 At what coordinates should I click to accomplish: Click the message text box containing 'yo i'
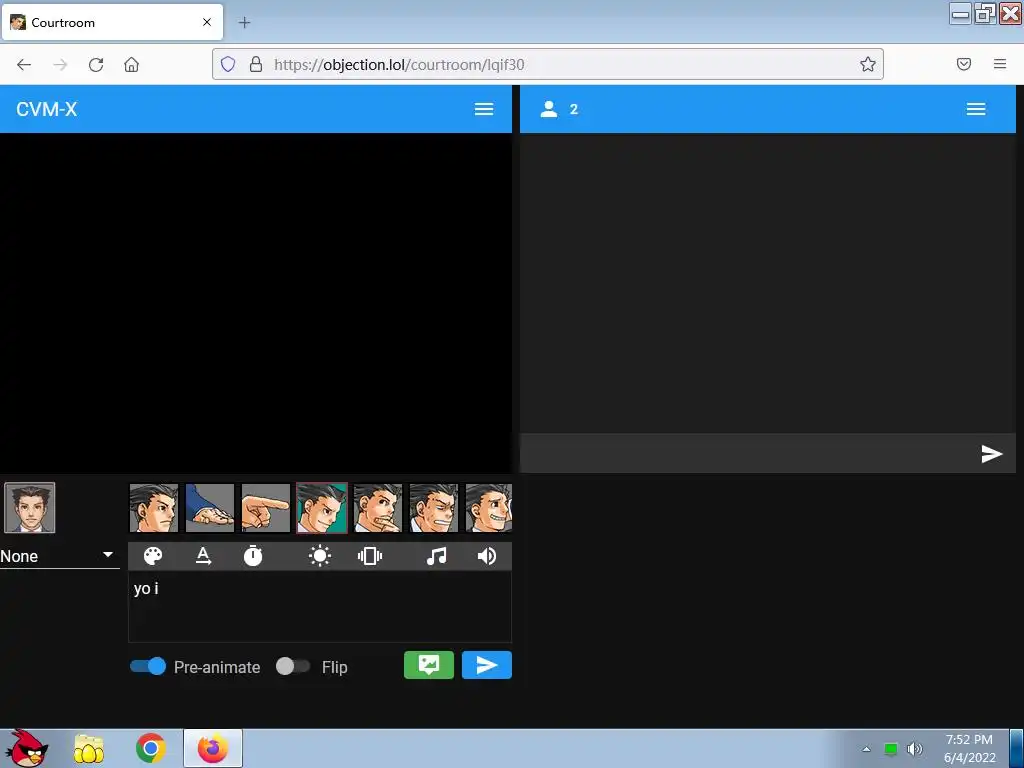point(320,607)
